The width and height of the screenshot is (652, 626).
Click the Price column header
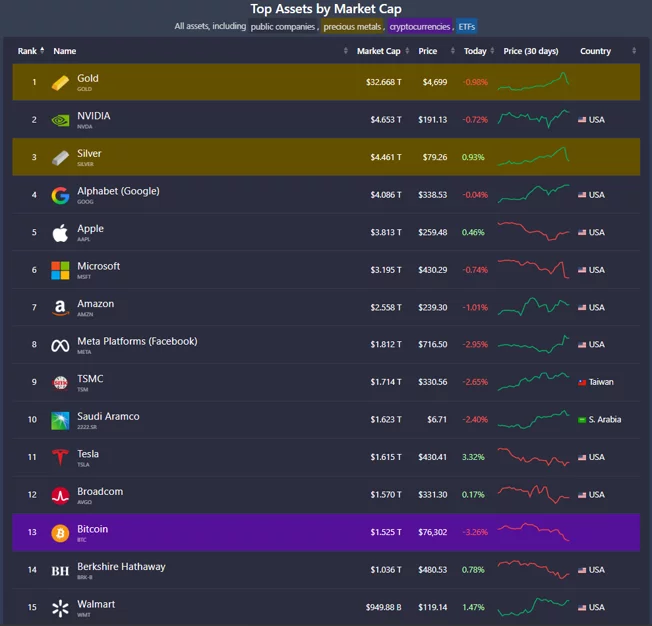pos(427,51)
